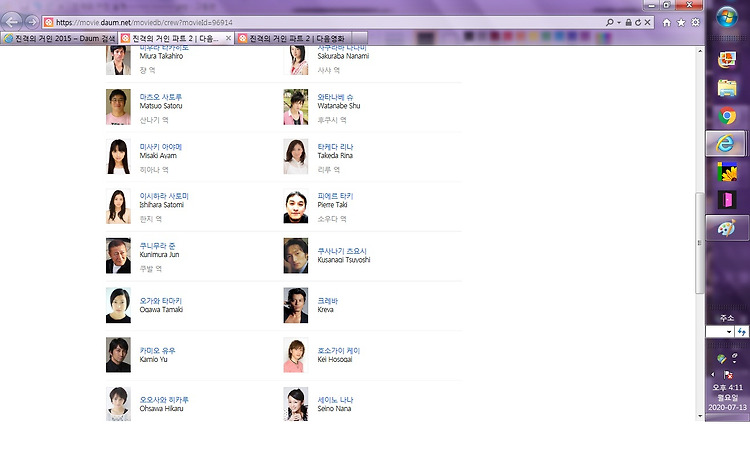The height and width of the screenshot is (472, 750).
Task: Click Takeda Rina's profile photo
Action: click(x=296, y=156)
